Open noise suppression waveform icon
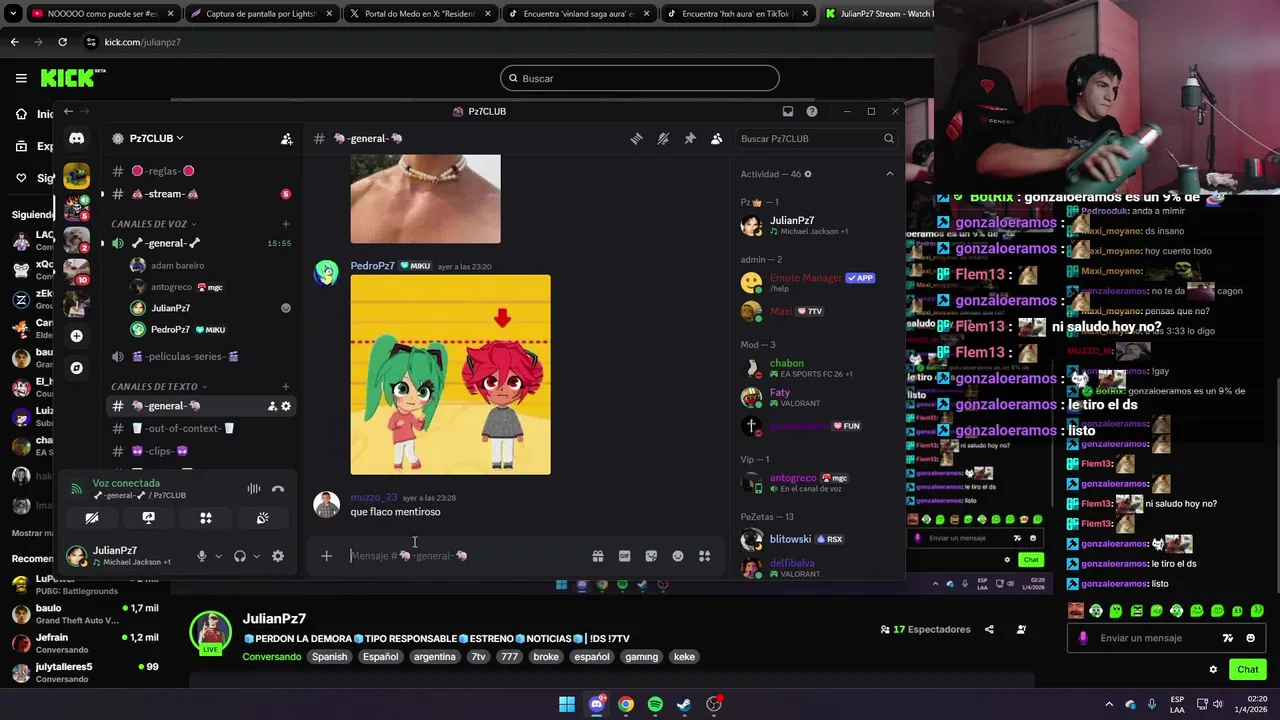The image size is (1280, 720). point(254,489)
